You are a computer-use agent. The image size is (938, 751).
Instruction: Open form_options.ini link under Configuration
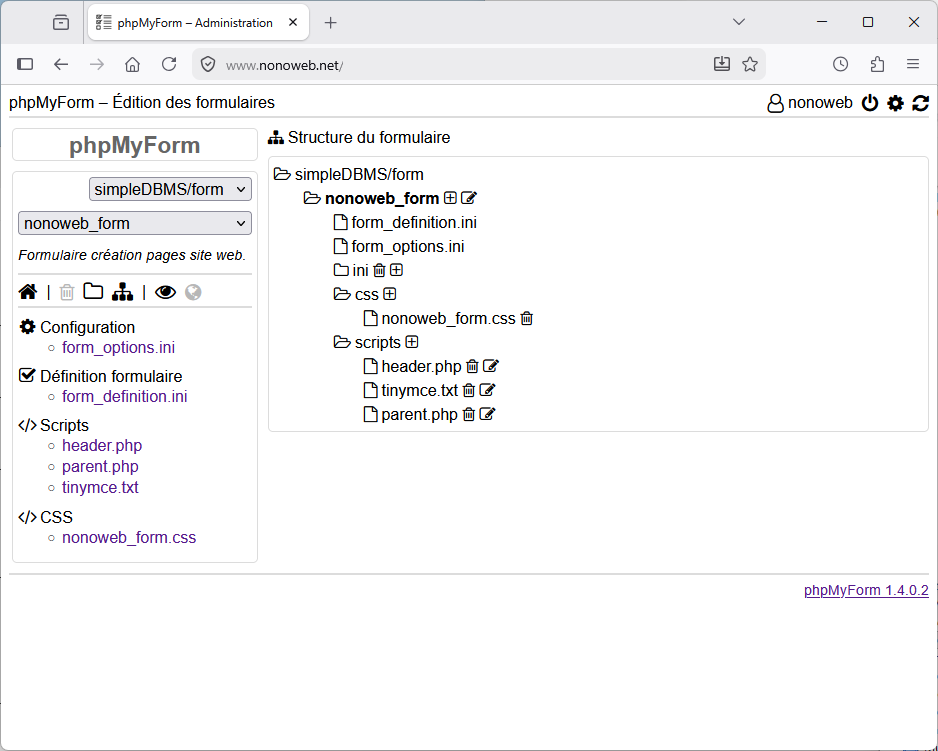point(118,348)
